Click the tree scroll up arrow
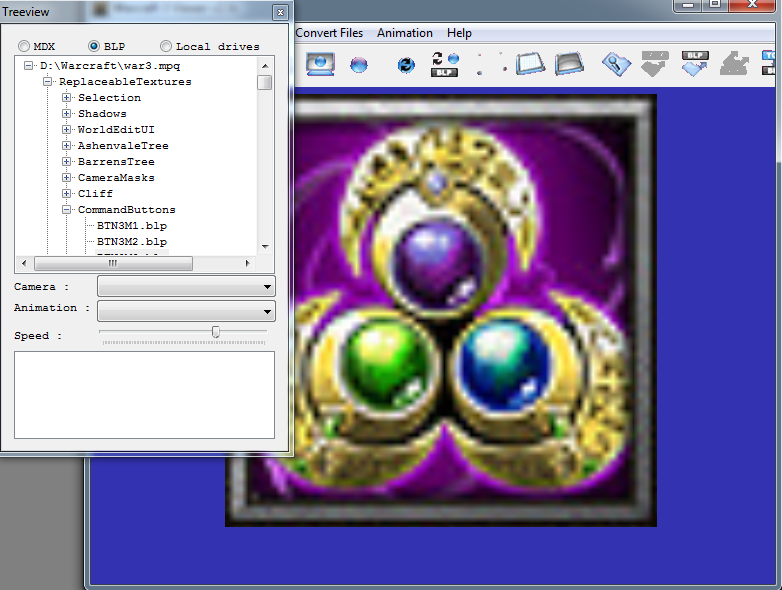This screenshot has height=590, width=782. 265,66
